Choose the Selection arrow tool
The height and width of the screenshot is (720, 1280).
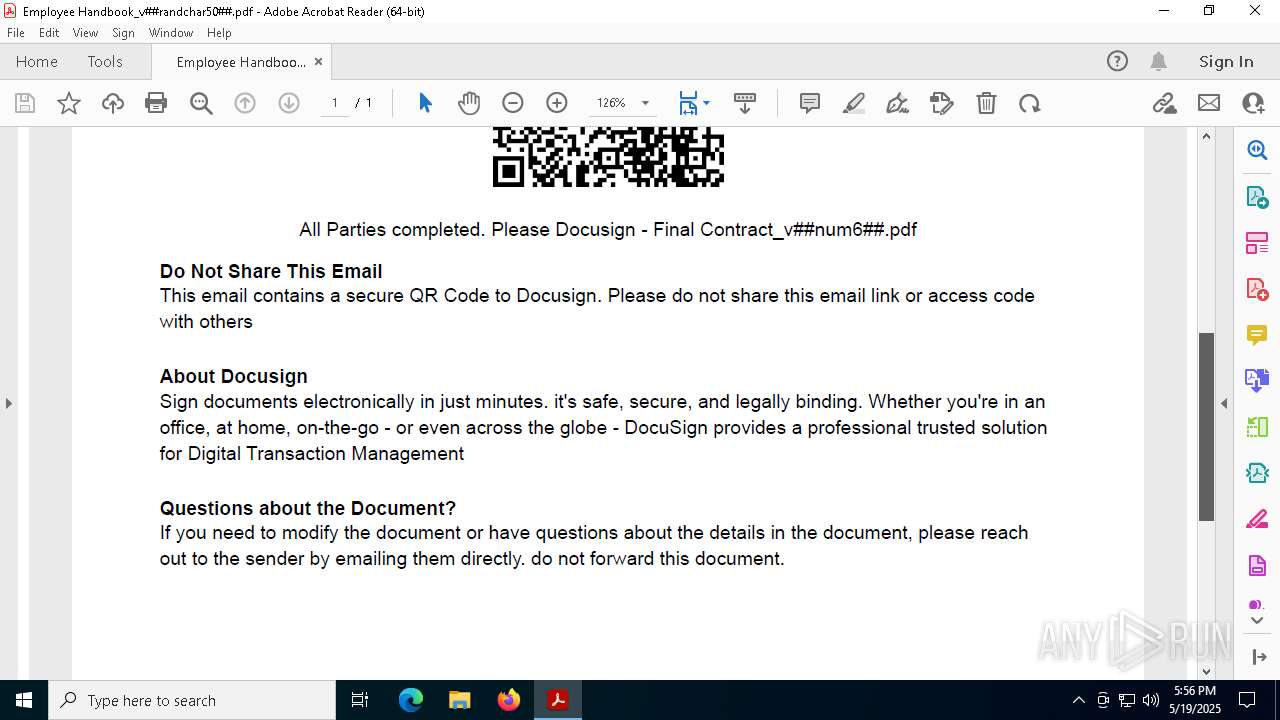(425, 103)
